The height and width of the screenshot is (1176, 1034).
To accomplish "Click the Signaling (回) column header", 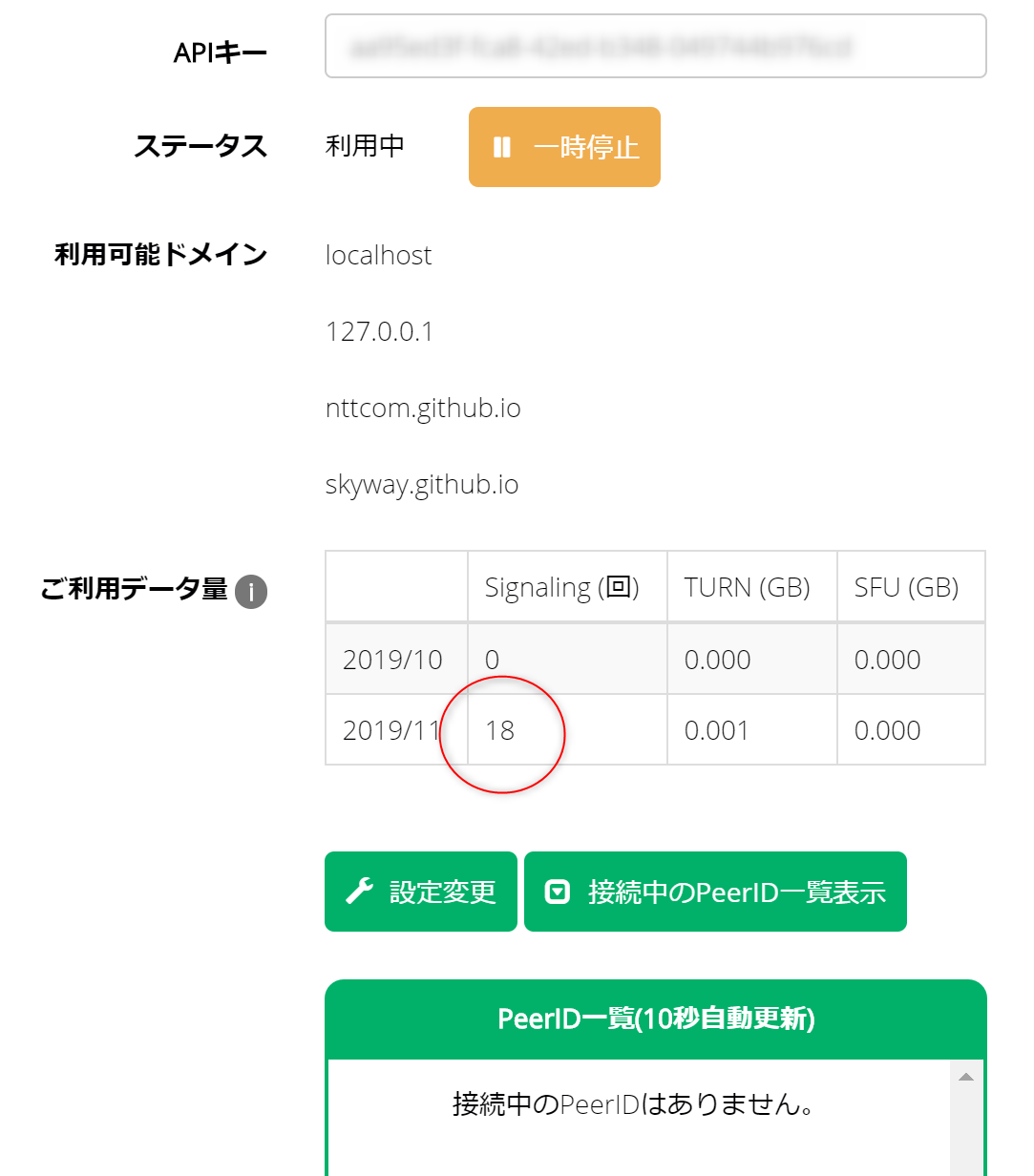I will (561, 588).
